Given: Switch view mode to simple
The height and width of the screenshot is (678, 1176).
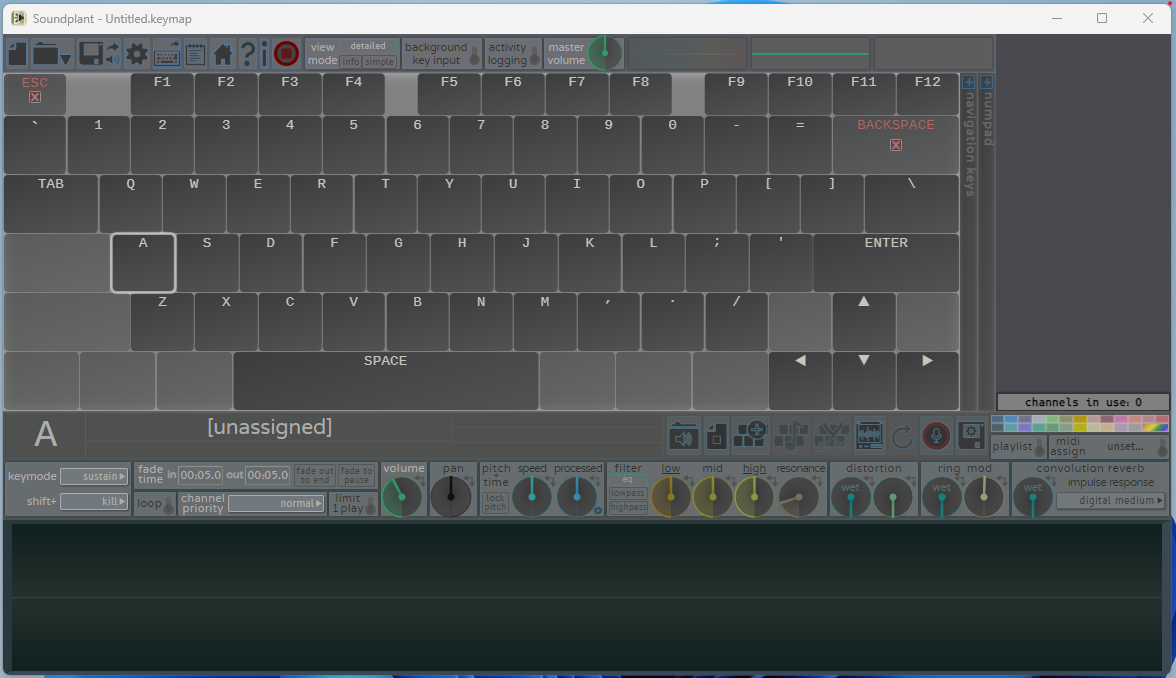Looking at the screenshot, I should 380,62.
